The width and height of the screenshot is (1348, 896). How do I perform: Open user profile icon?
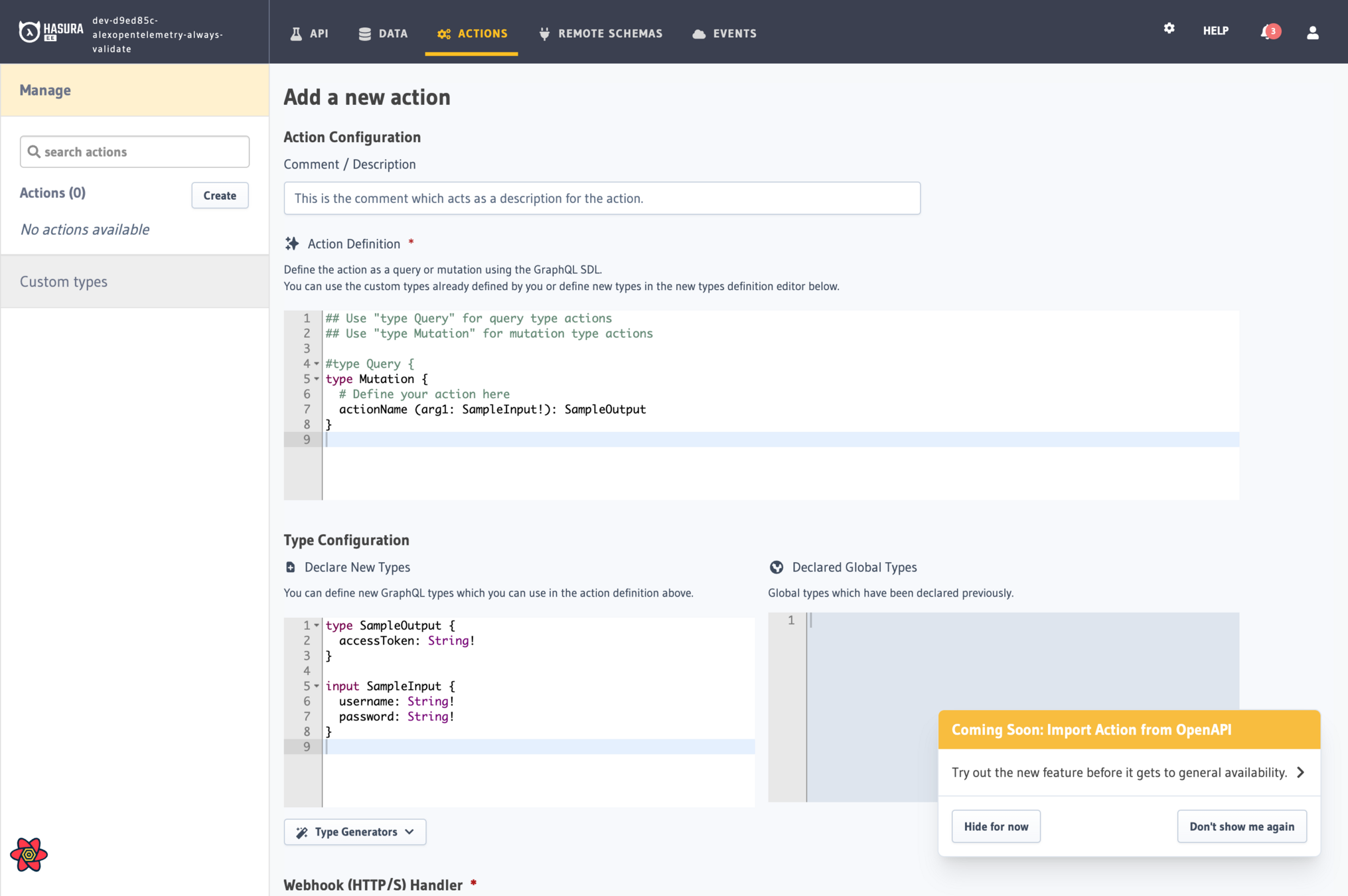click(x=1312, y=33)
